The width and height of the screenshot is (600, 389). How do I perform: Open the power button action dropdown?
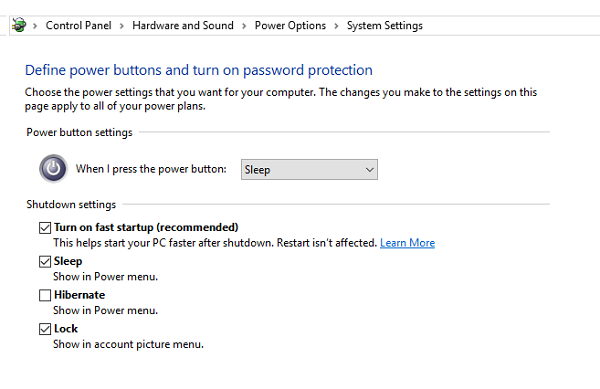pos(309,169)
